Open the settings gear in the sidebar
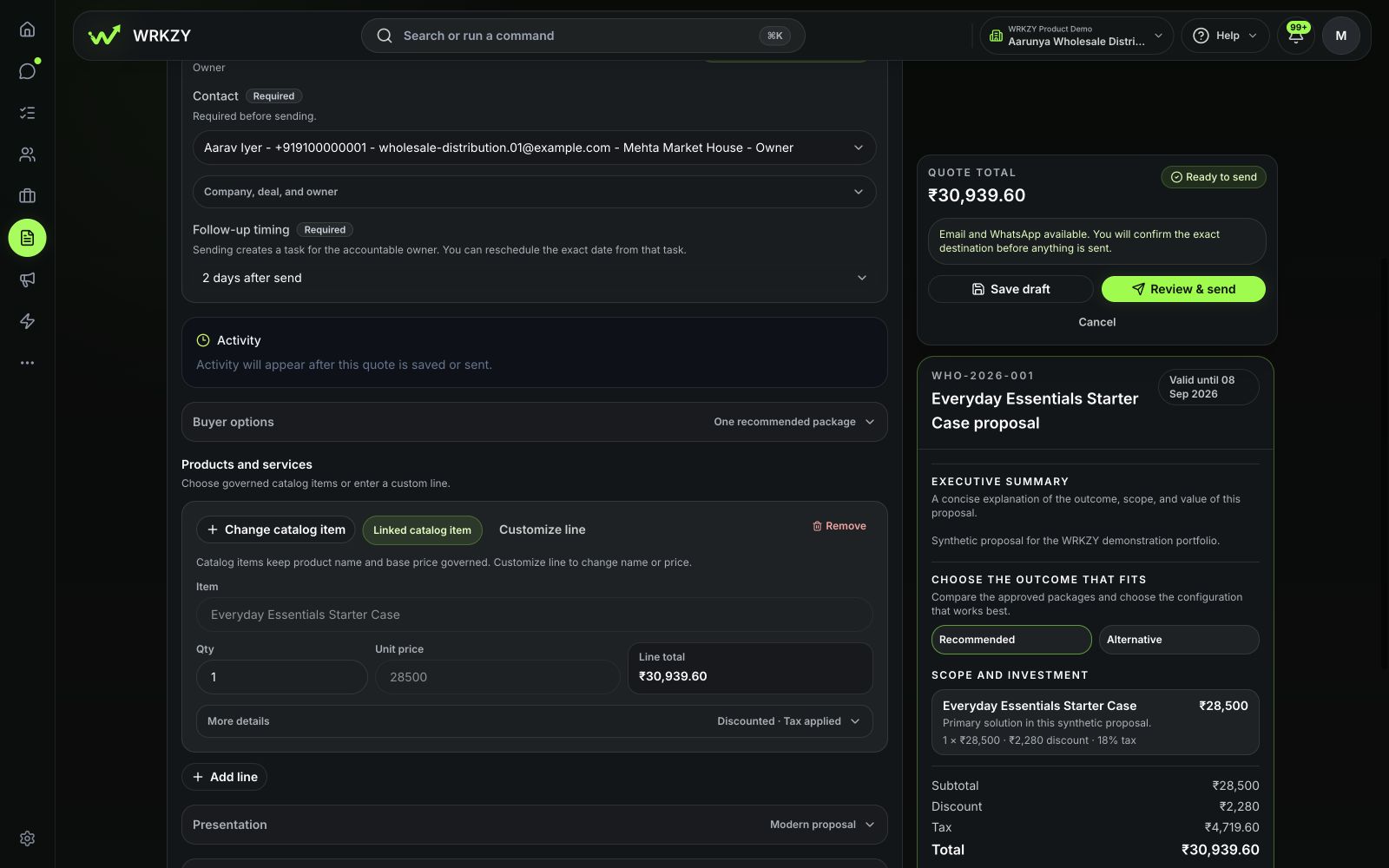This screenshot has width=1389, height=868. (27, 838)
